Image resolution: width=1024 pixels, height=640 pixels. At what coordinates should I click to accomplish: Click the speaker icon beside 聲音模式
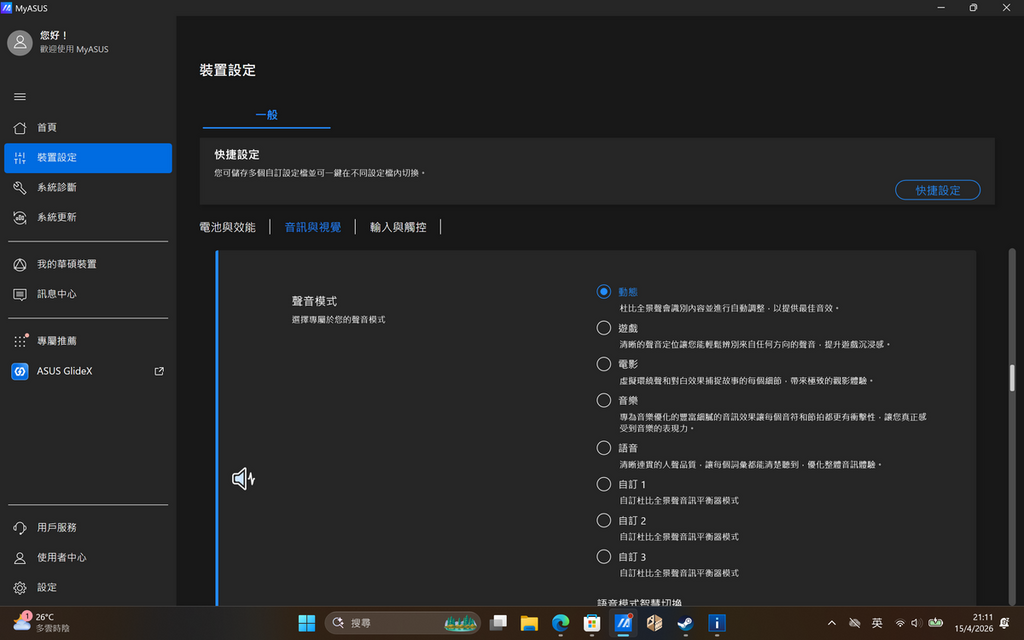(x=243, y=479)
